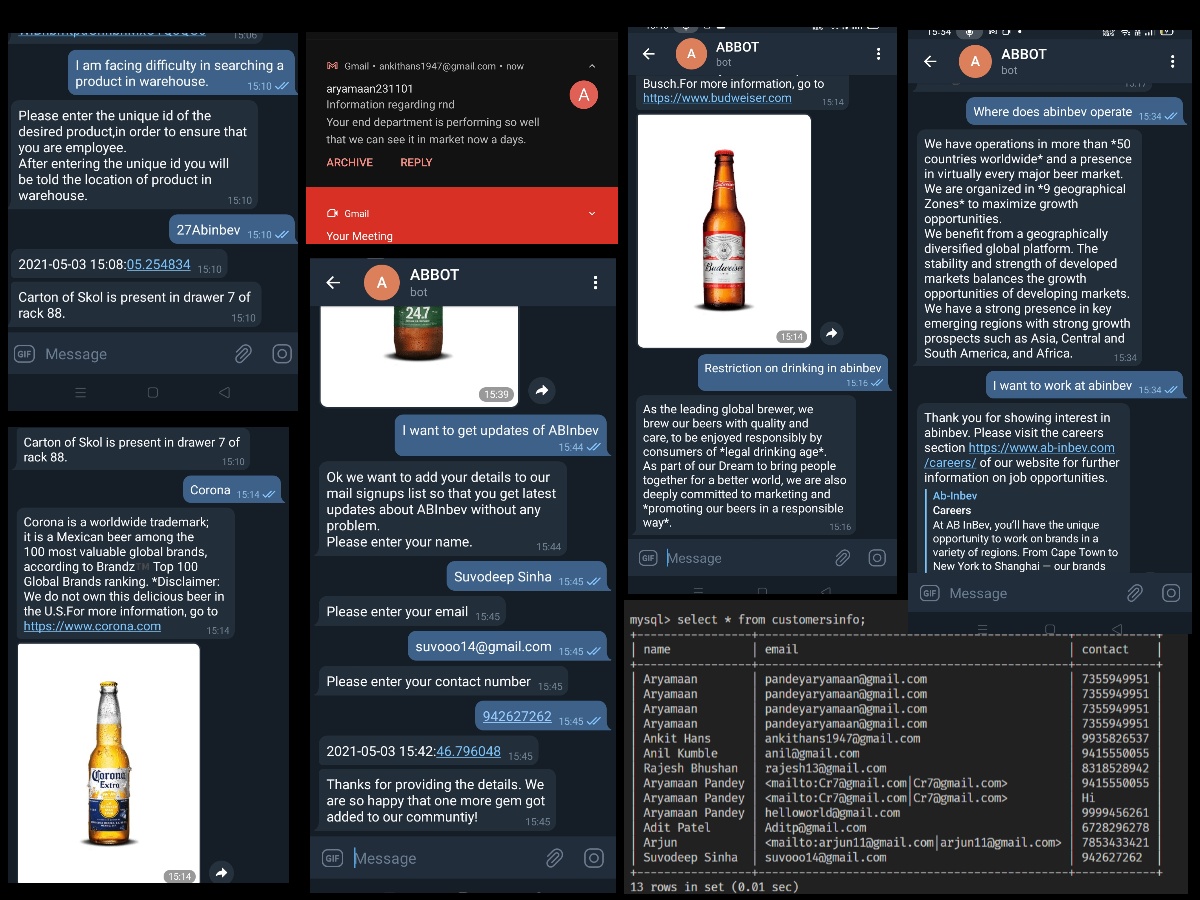Open the Corona Extra bottle picture
Screen dimensions: 1200x900
point(109,763)
